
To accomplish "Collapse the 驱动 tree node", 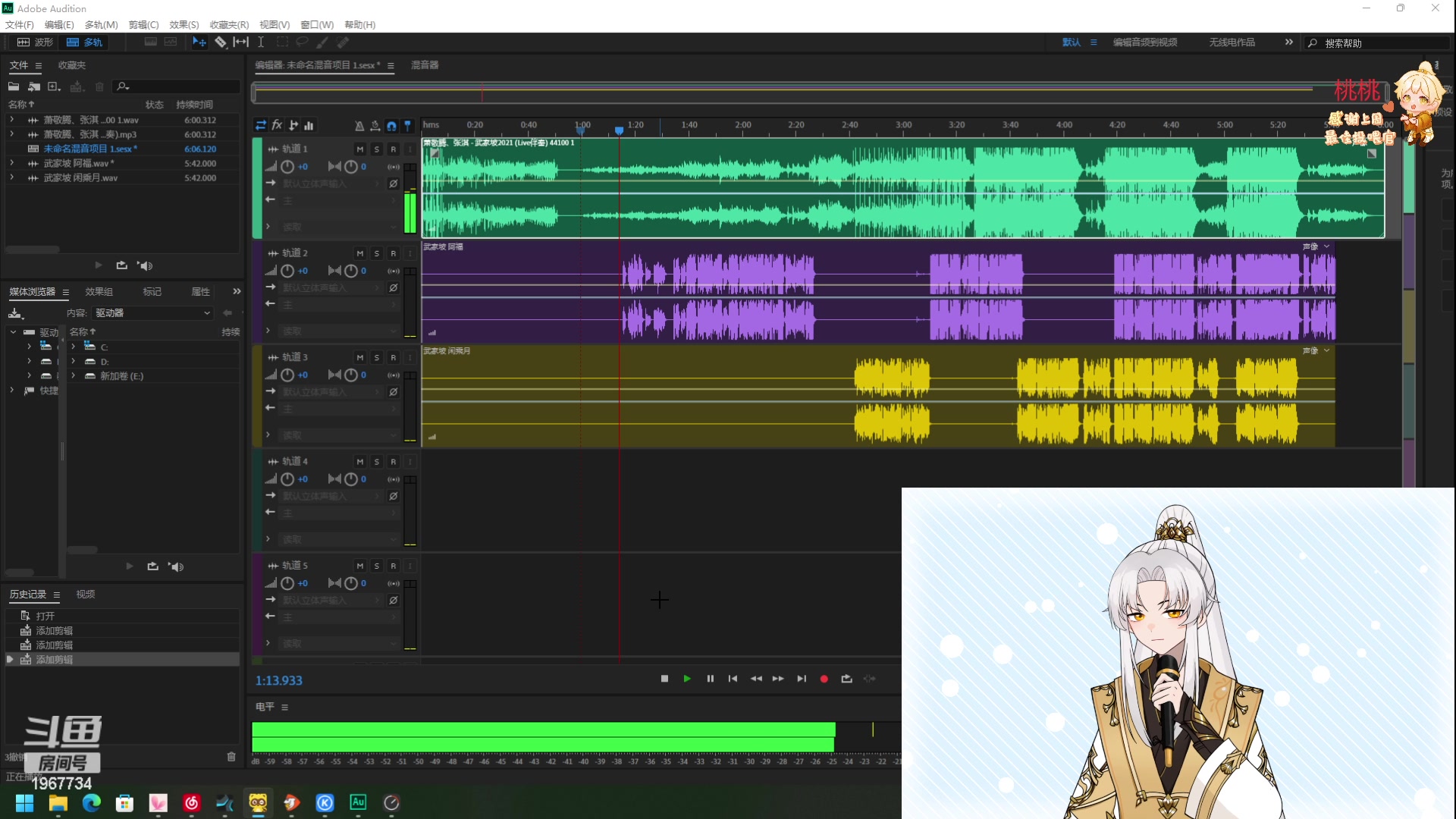I will (x=13, y=332).
